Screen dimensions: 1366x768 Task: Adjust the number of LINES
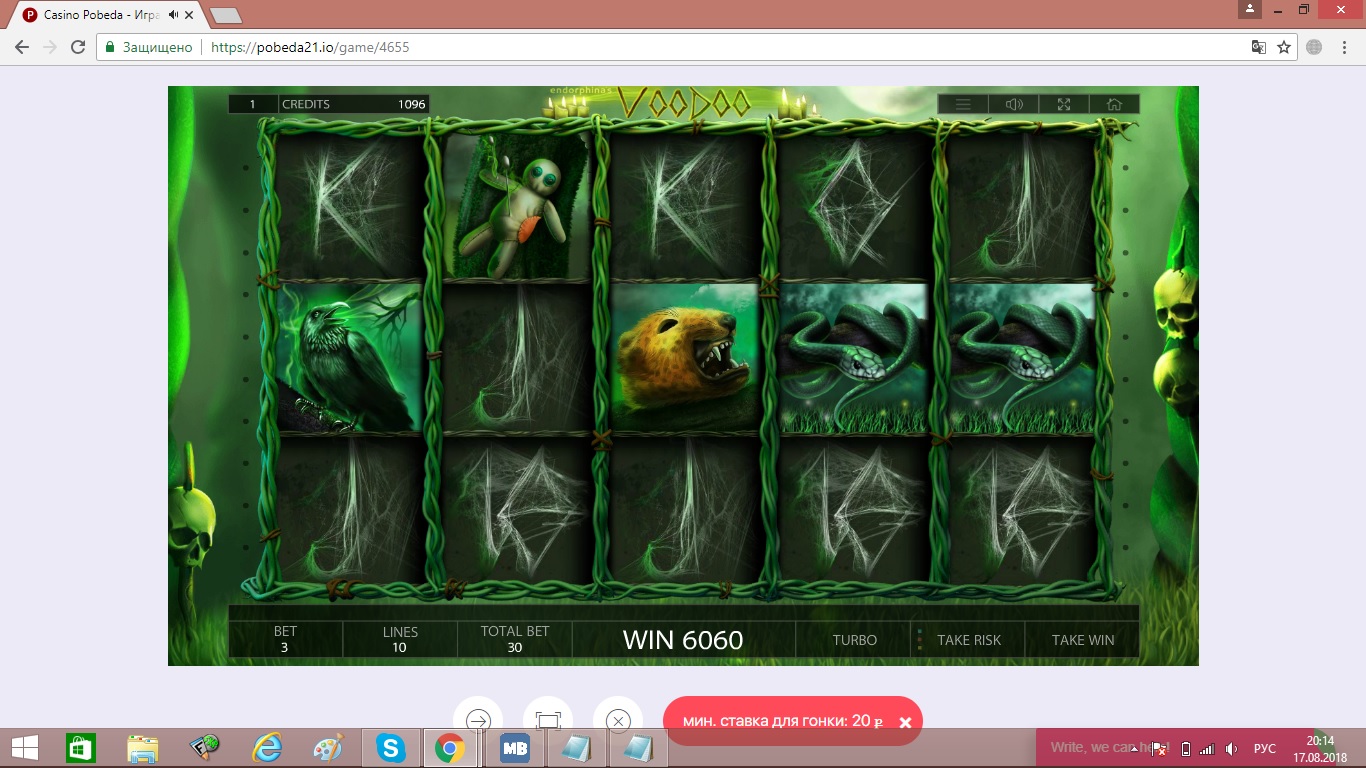coord(400,640)
